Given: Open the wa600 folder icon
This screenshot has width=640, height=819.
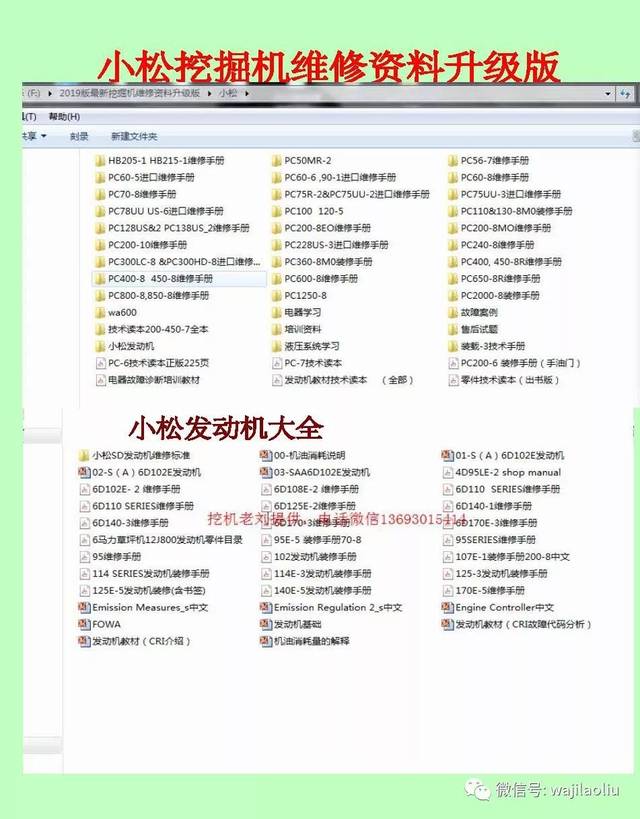Looking at the screenshot, I should coord(100,312).
